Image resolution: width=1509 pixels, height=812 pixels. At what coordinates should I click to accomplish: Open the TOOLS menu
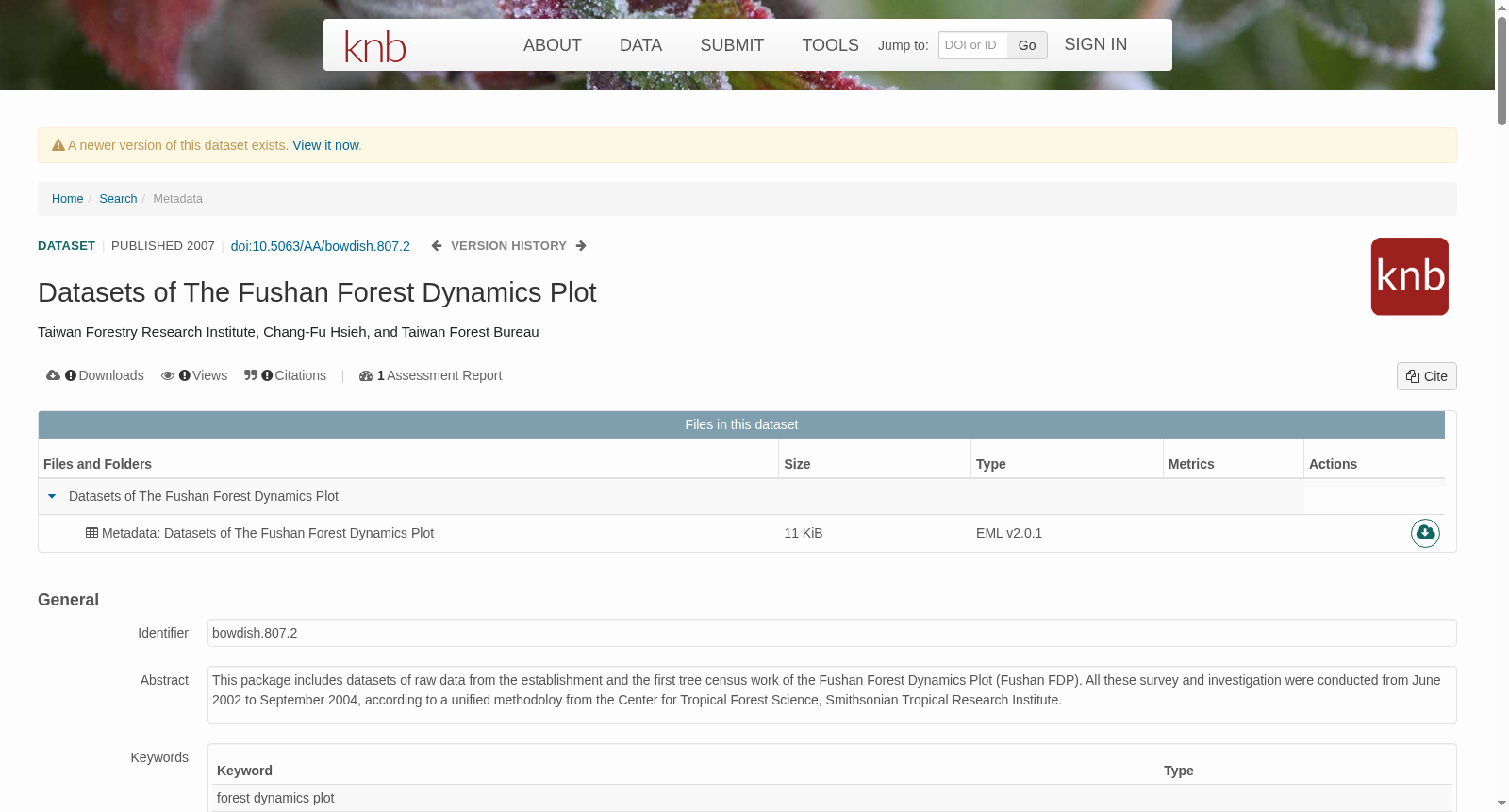coord(830,45)
